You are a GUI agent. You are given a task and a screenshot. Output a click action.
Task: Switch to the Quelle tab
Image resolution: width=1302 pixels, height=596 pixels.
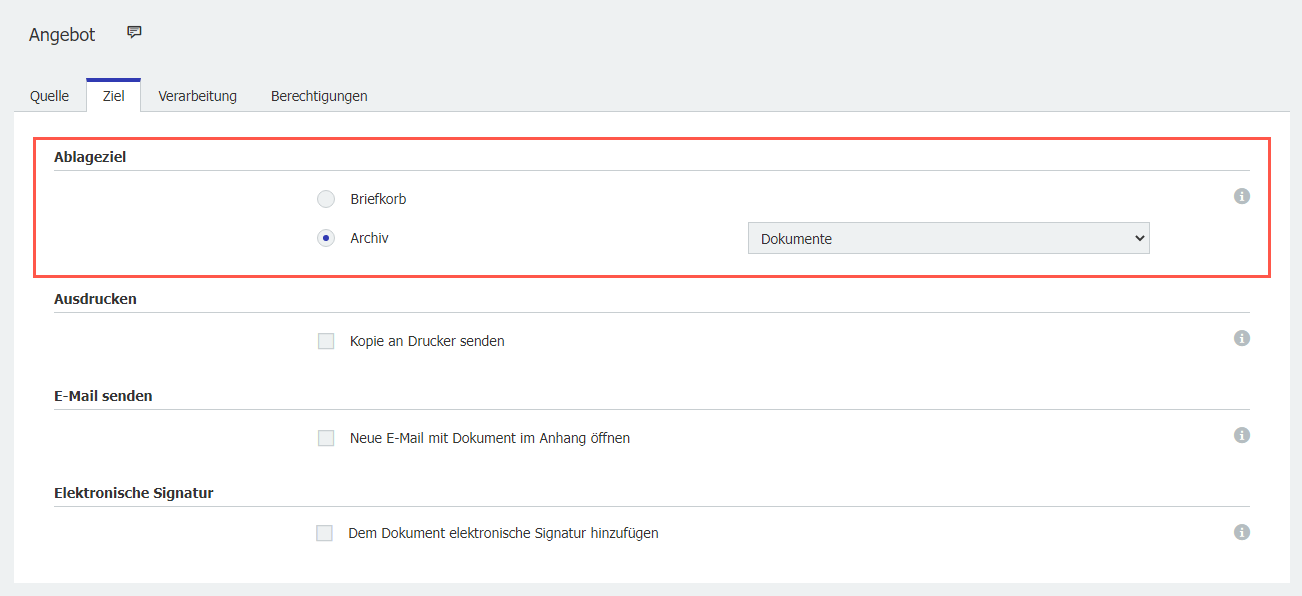tap(50, 95)
